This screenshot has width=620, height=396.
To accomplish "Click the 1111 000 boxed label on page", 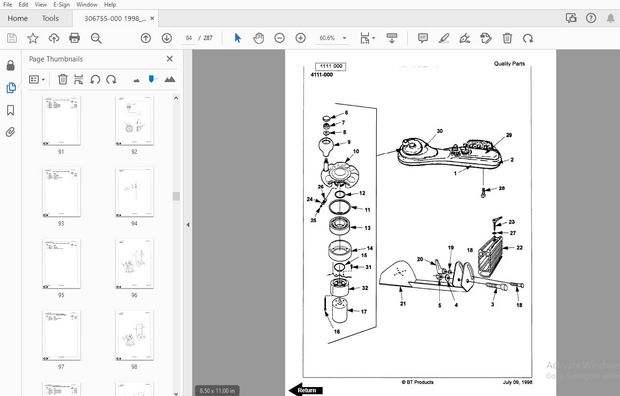I will tap(331, 66).
